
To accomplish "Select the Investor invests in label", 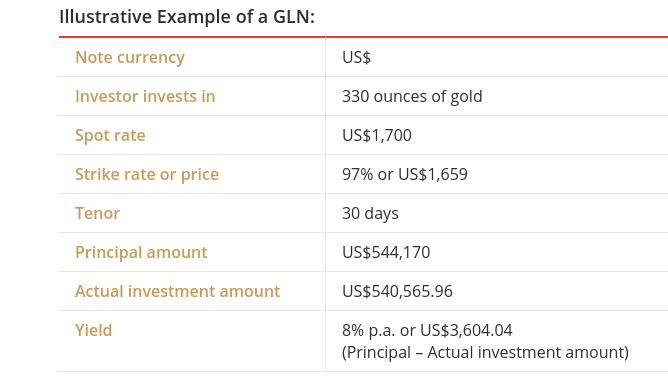I will pyautogui.click(x=145, y=96).
